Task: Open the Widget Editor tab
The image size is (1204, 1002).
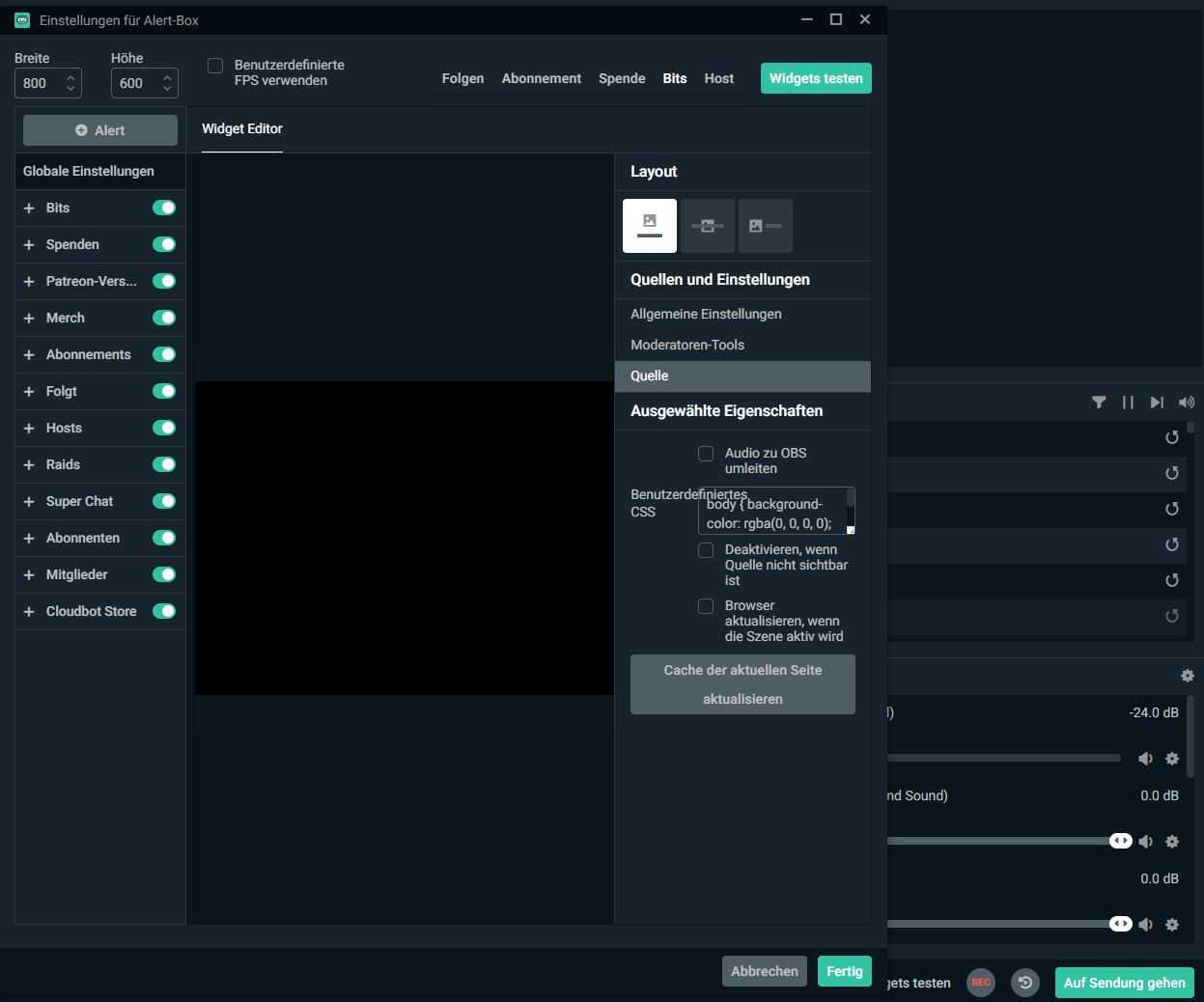Action: coord(241,128)
